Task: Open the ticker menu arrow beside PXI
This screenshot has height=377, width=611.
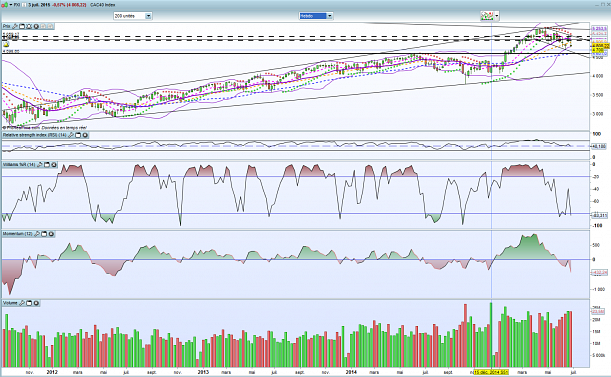Action: tap(11, 5)
